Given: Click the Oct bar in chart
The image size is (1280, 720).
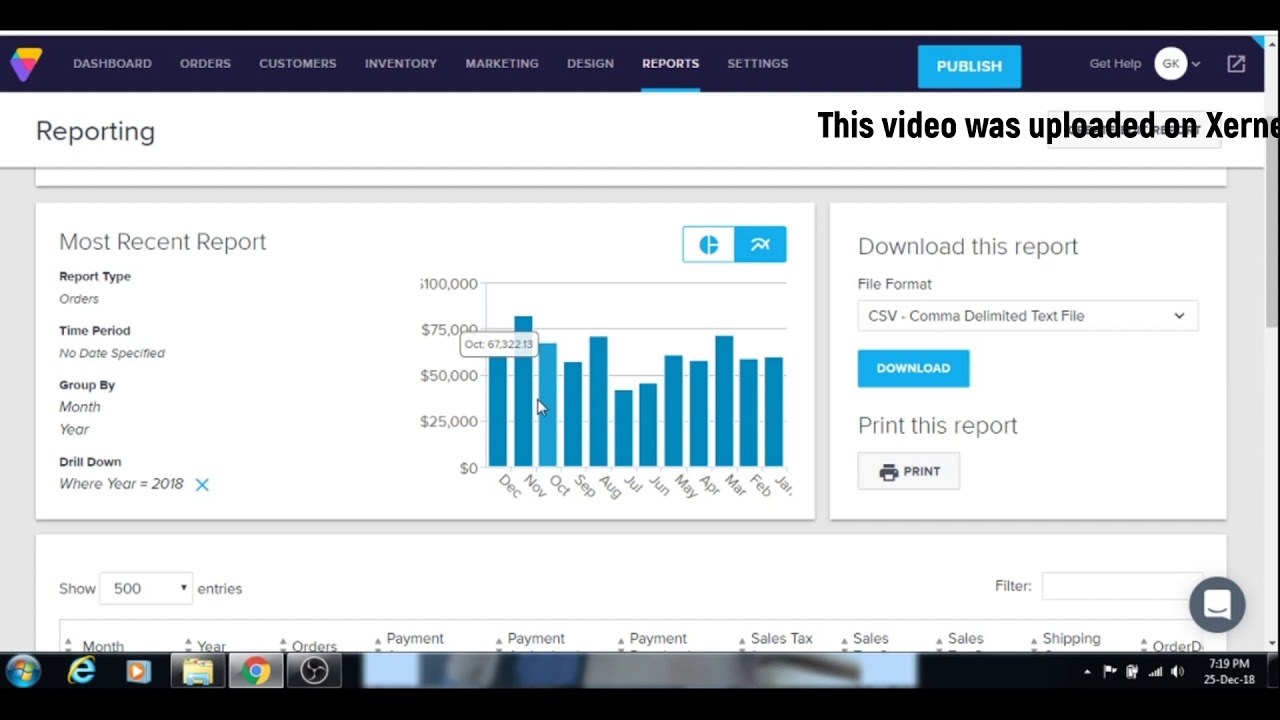Looking at the screenshot, I should 548,405.
